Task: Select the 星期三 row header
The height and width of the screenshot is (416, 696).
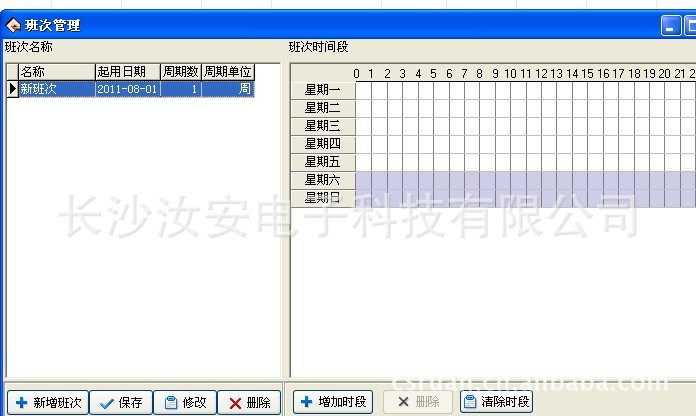Action: tap(323, 126)
